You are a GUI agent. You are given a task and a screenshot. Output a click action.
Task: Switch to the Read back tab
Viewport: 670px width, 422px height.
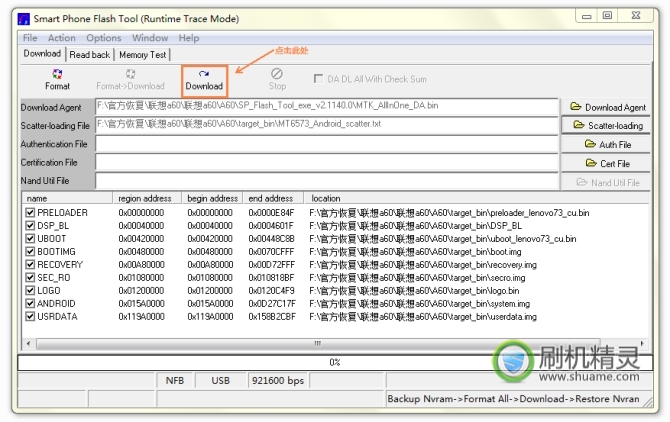click(x=90, y=55)
